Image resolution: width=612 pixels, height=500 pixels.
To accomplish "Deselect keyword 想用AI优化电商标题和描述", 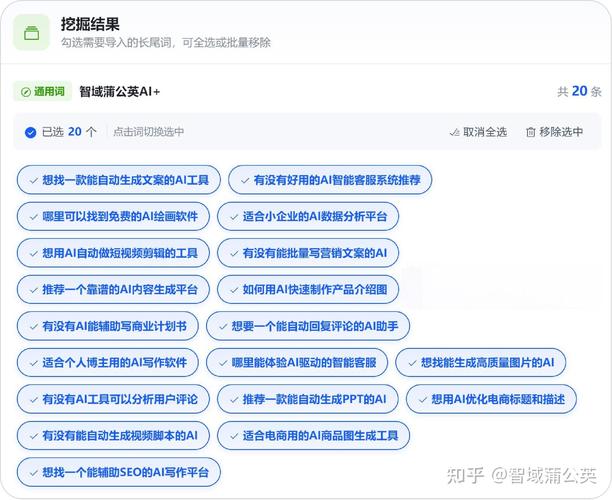I will click(x=491, y=399).
